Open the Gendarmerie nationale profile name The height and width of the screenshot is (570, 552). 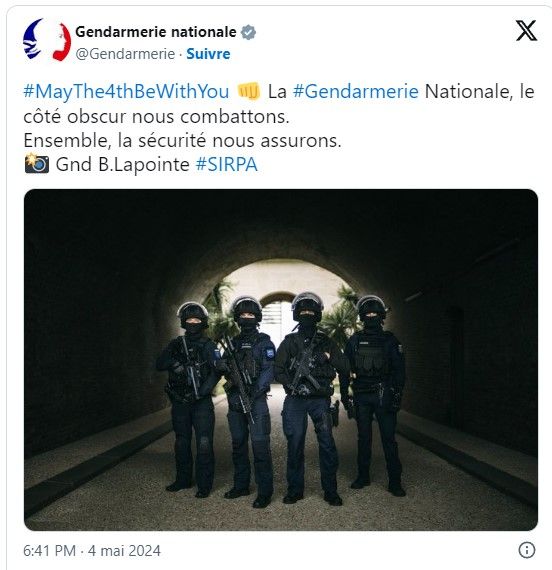point(156,32)
